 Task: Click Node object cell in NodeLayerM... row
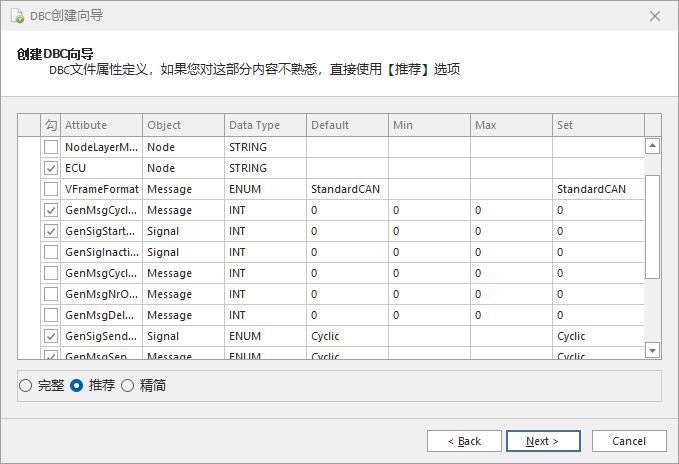coord(183,147)
